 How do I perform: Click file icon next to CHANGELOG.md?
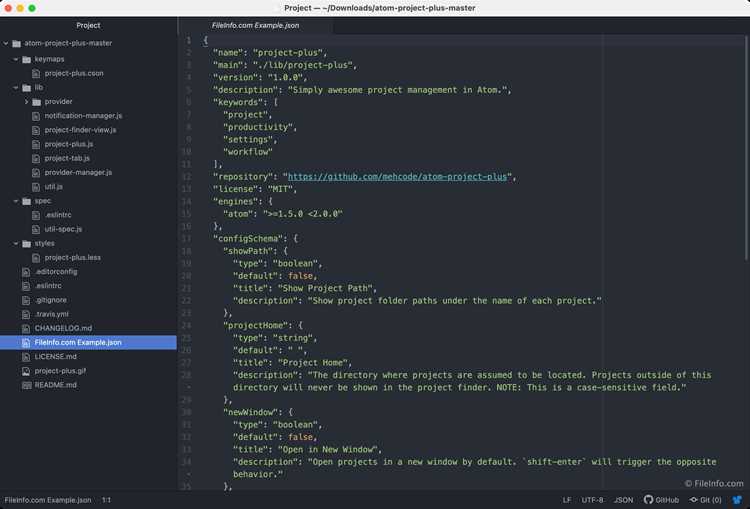pyautogui.click(x=26, y=329)
